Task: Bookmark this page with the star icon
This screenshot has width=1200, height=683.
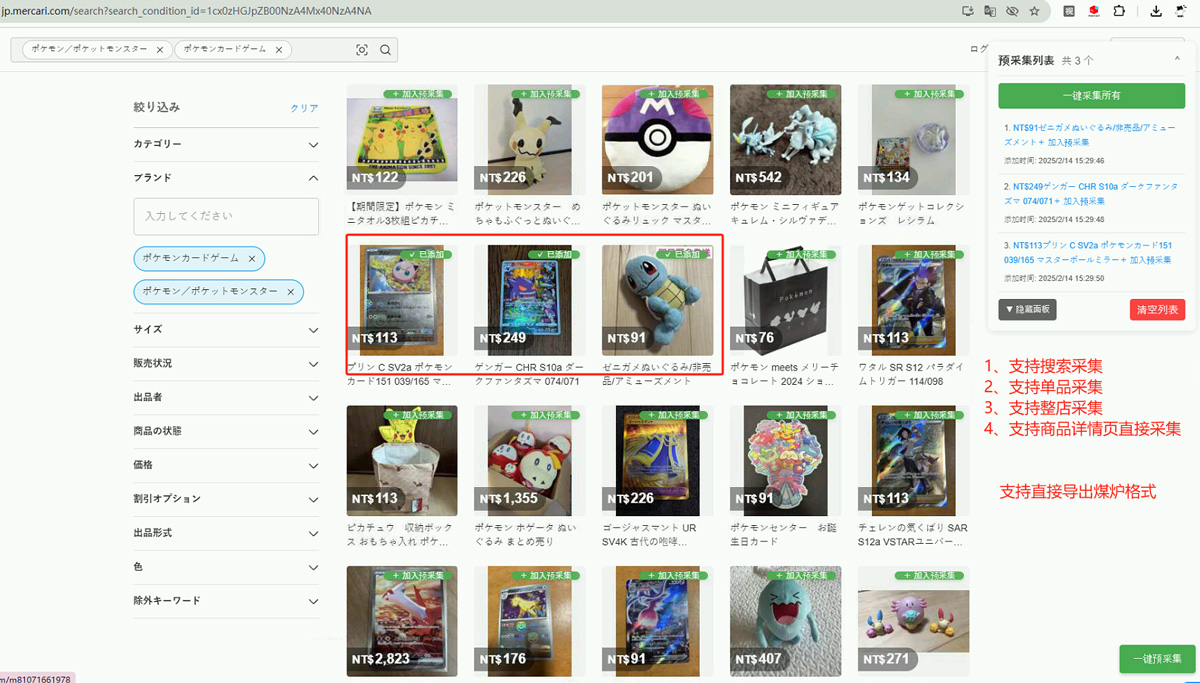Action: [x=1034, y=11]
